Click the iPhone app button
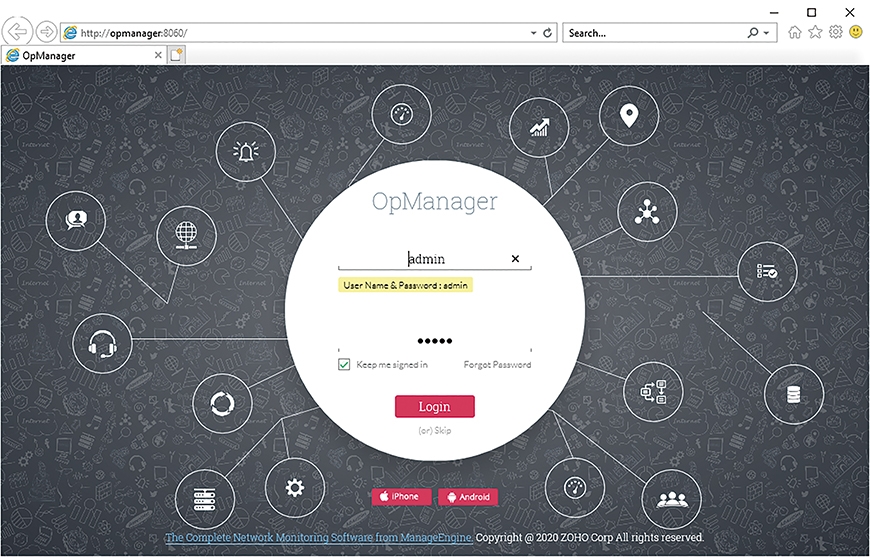Image resolution: width=870 pixels, height=557 pixels. (401, 497)
